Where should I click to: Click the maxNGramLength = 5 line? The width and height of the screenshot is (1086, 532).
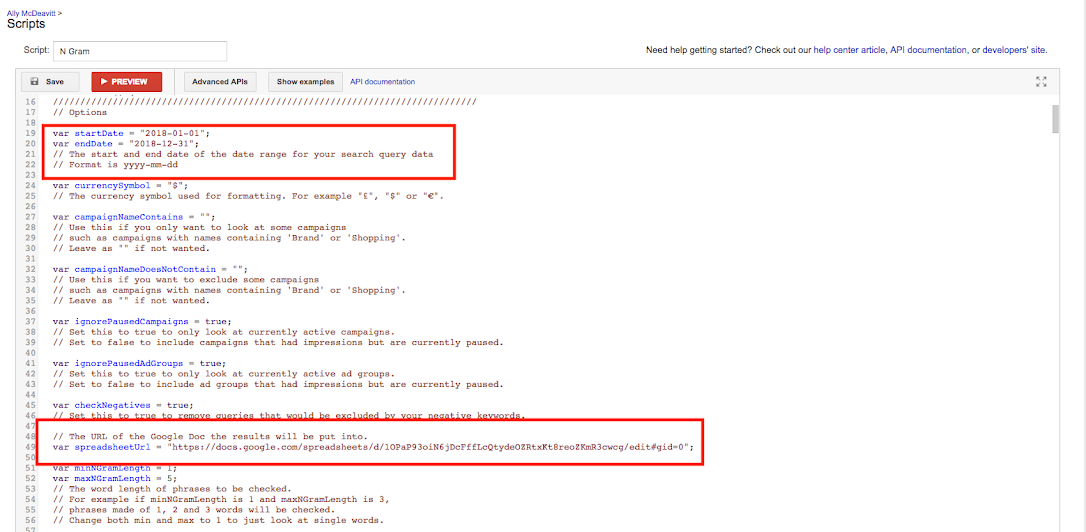(x=114, y=478)
